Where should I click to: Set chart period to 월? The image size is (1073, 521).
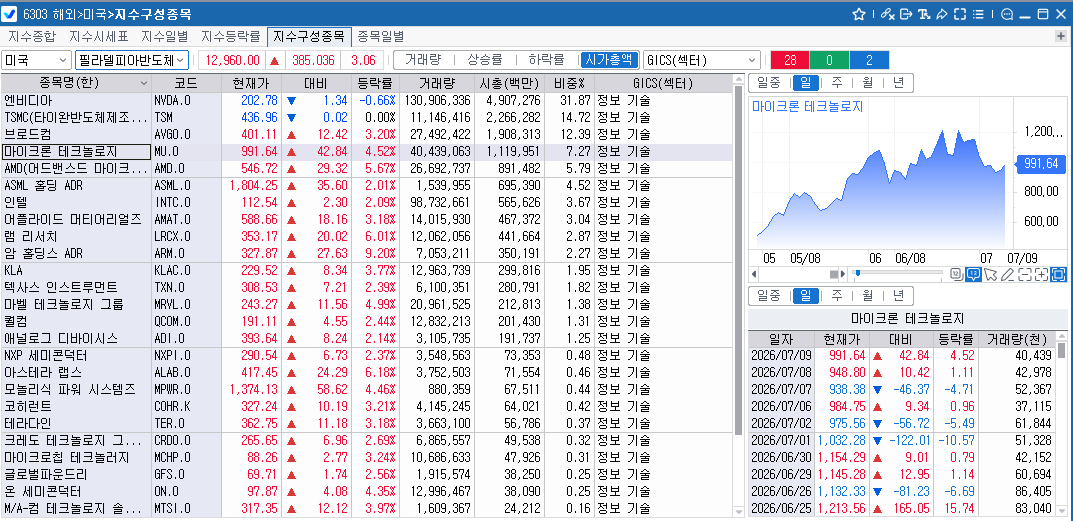(x=867, y=83)
